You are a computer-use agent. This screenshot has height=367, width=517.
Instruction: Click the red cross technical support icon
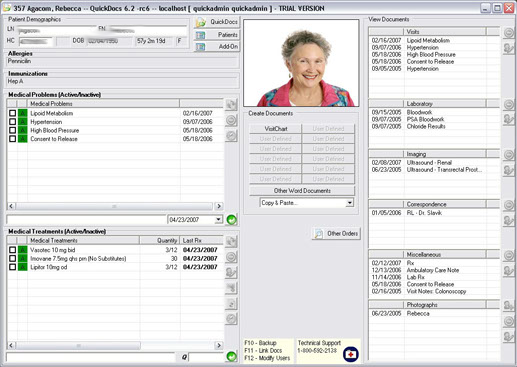tap(351, 354)
